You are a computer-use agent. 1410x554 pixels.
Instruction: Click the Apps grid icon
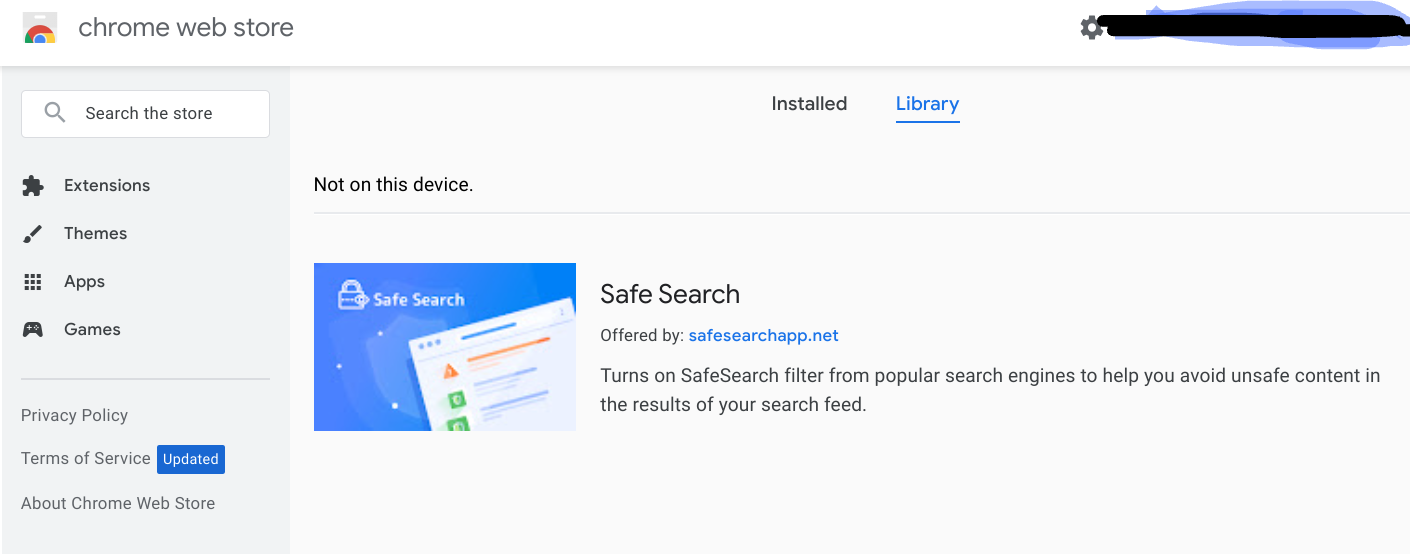click(33, 282)
